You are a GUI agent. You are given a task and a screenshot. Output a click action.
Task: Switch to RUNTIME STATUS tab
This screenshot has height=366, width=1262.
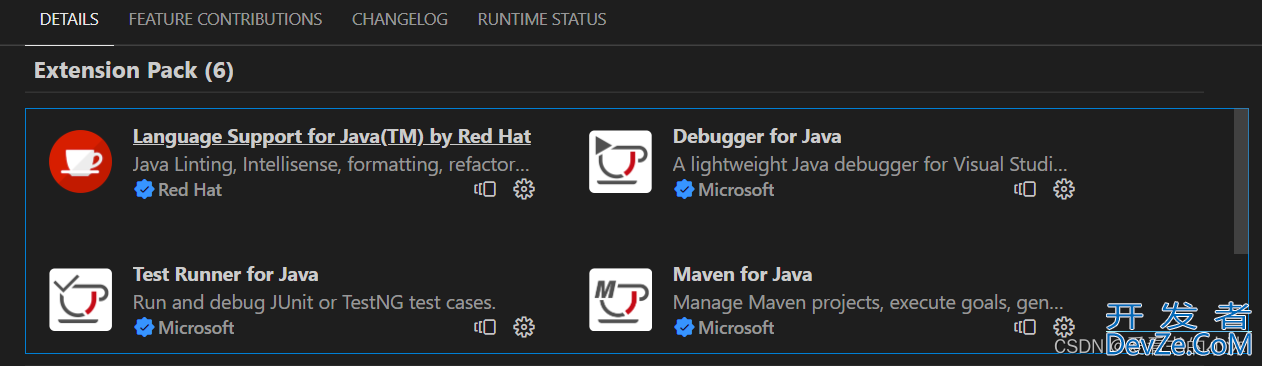tap(542, 19)
